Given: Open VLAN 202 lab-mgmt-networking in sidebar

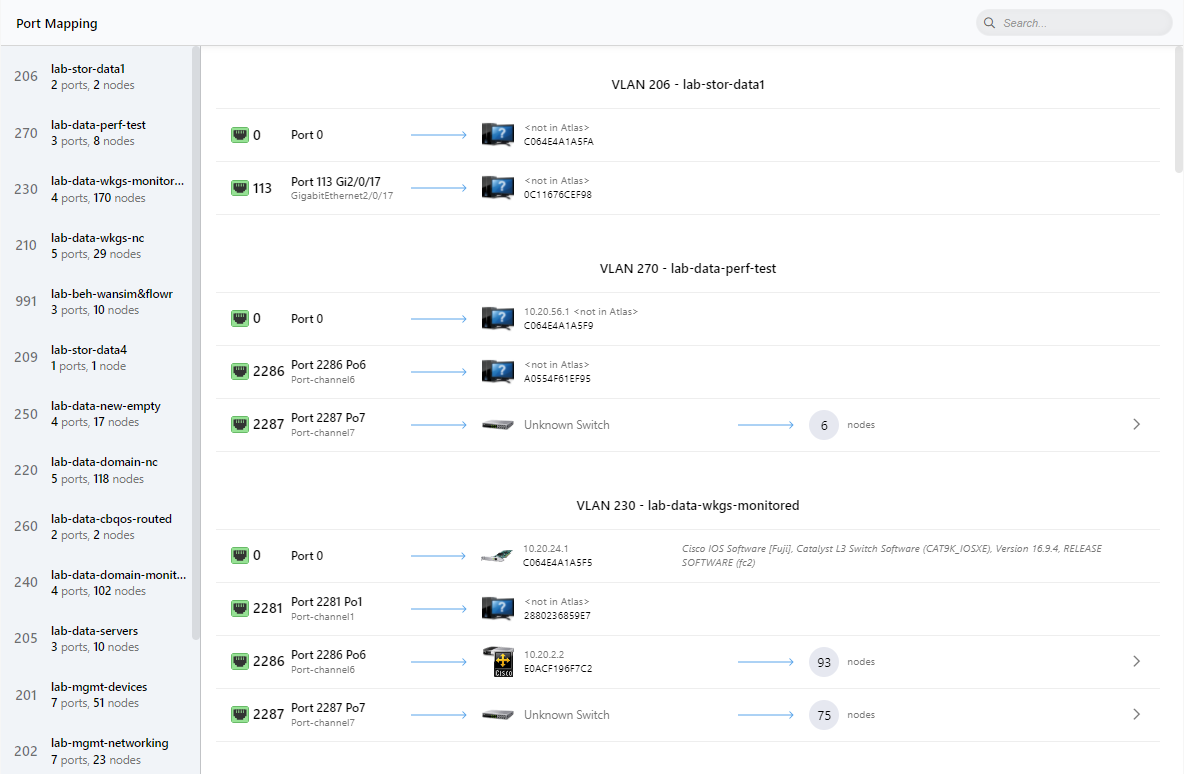Looking at the screenshot, I should (x=96, y=751).
